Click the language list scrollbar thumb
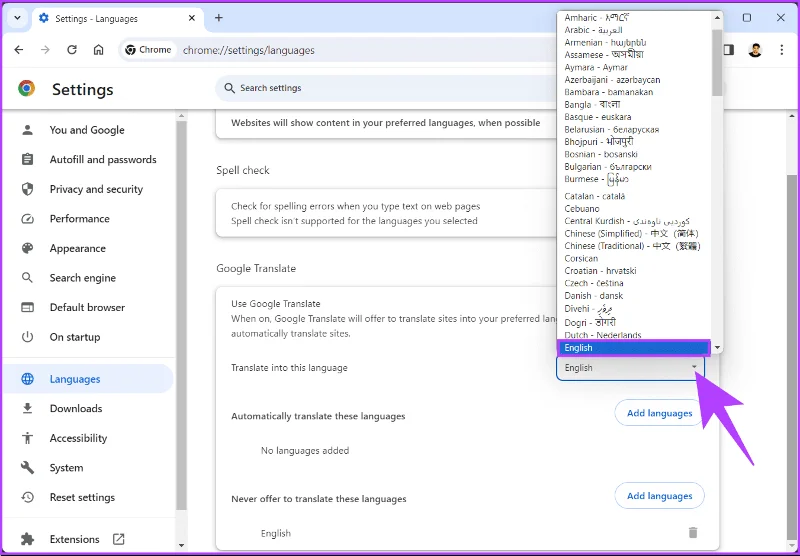The width and height of the screenshot is (800, 556). pyautogui.click(x=717, y=62)
